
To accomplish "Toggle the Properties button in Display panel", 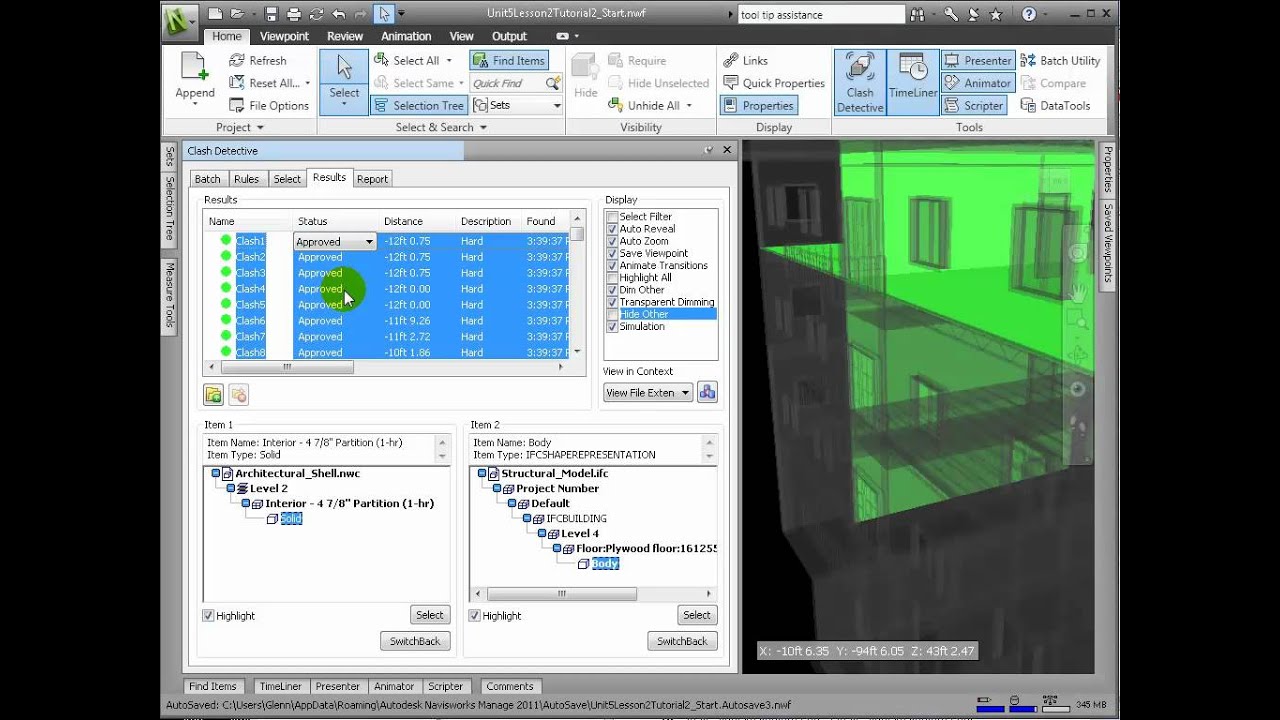I will point(758,105).
